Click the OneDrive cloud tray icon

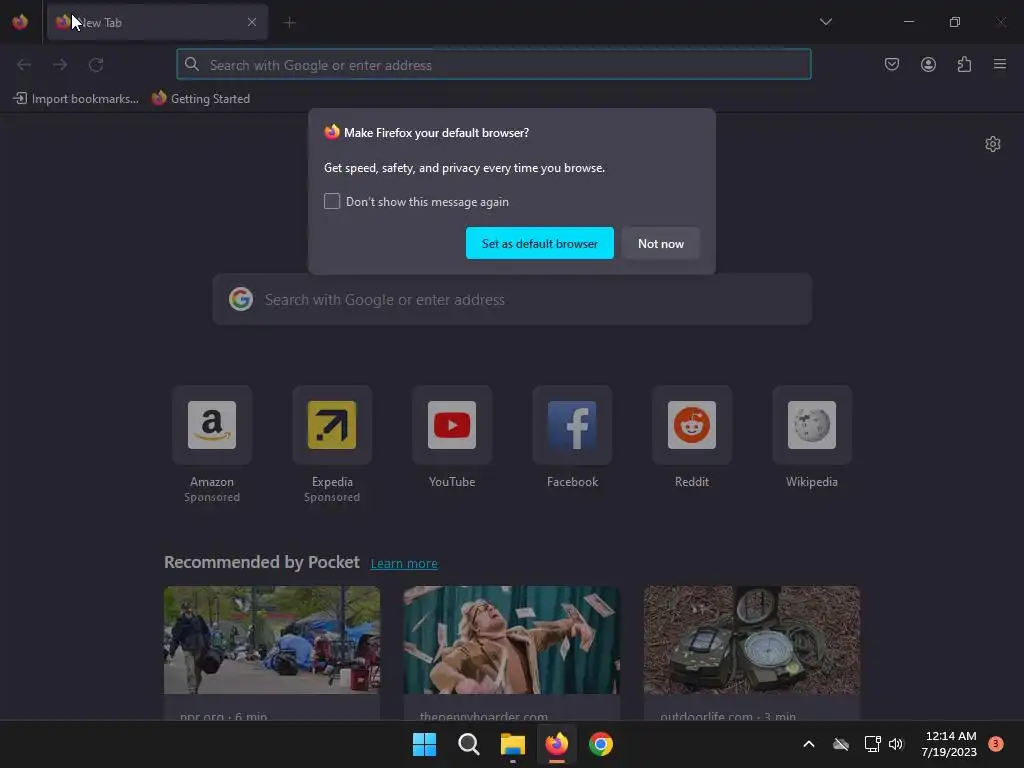tap(840, 744)
